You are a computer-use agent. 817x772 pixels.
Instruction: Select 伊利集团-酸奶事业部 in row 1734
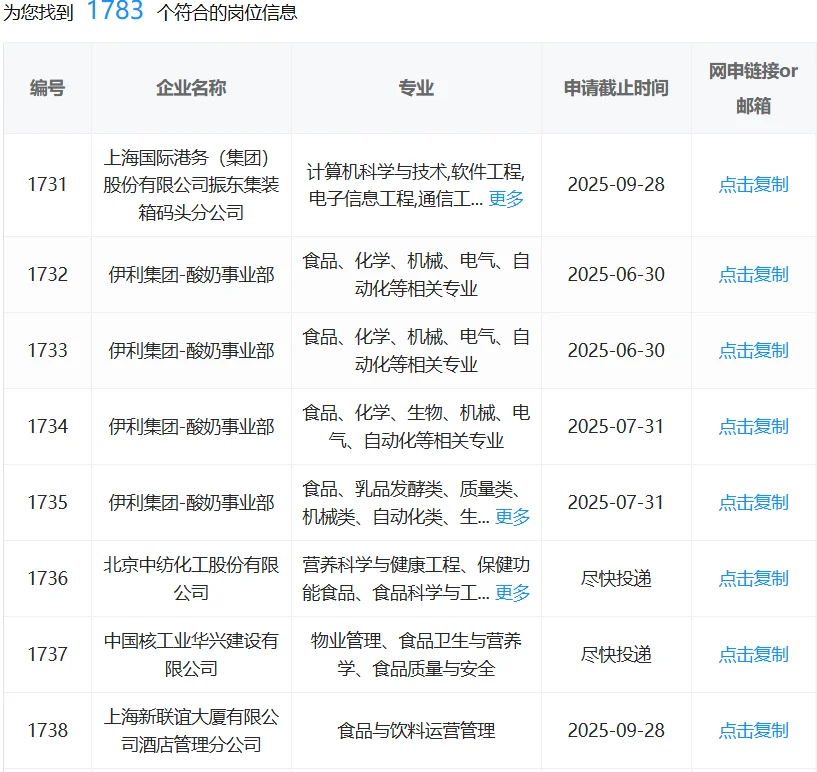point(191,427)
